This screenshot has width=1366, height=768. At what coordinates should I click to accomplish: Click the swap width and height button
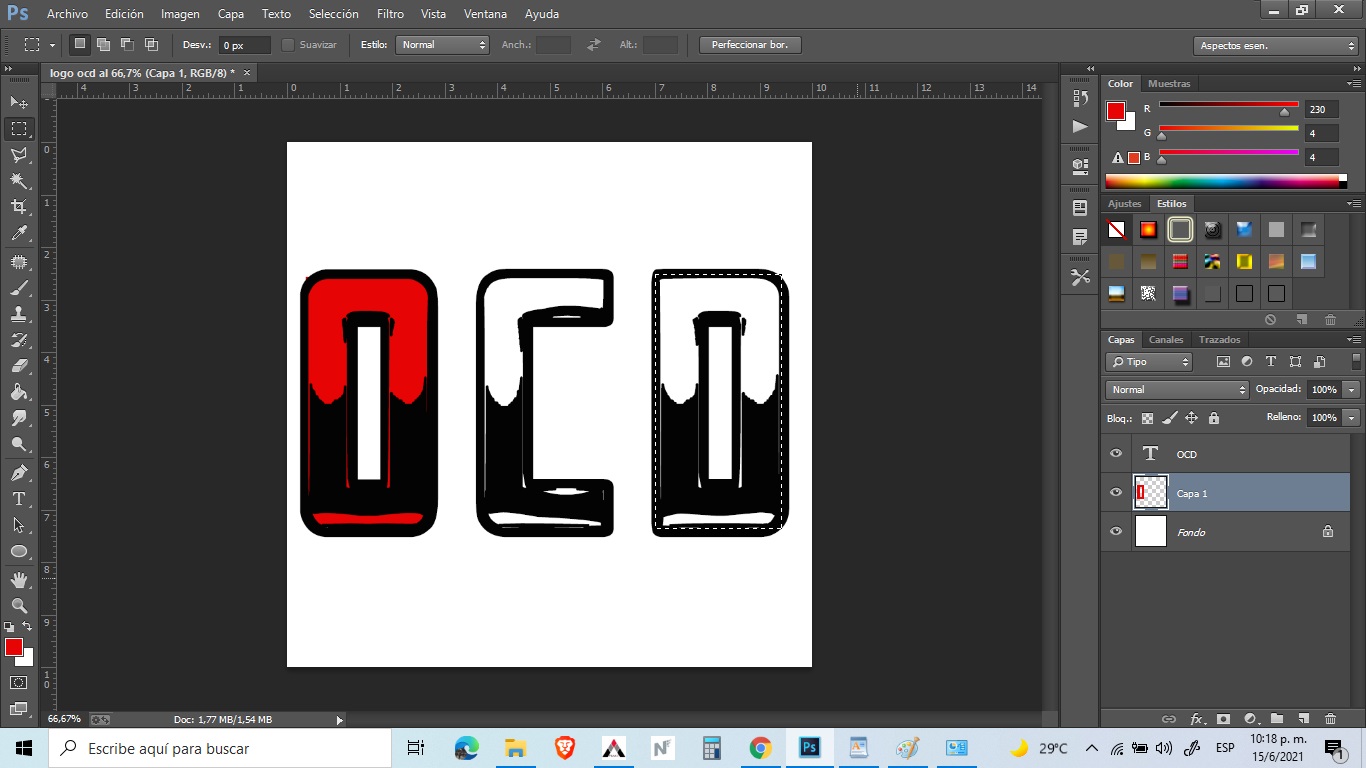[x=594, y=45]
